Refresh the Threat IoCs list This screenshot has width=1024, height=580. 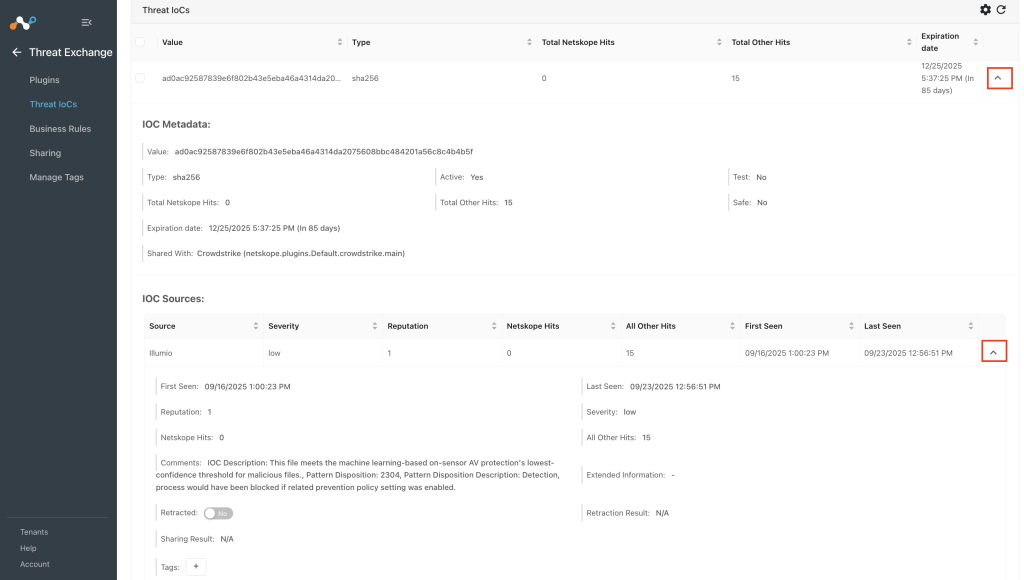(1000, 10)
